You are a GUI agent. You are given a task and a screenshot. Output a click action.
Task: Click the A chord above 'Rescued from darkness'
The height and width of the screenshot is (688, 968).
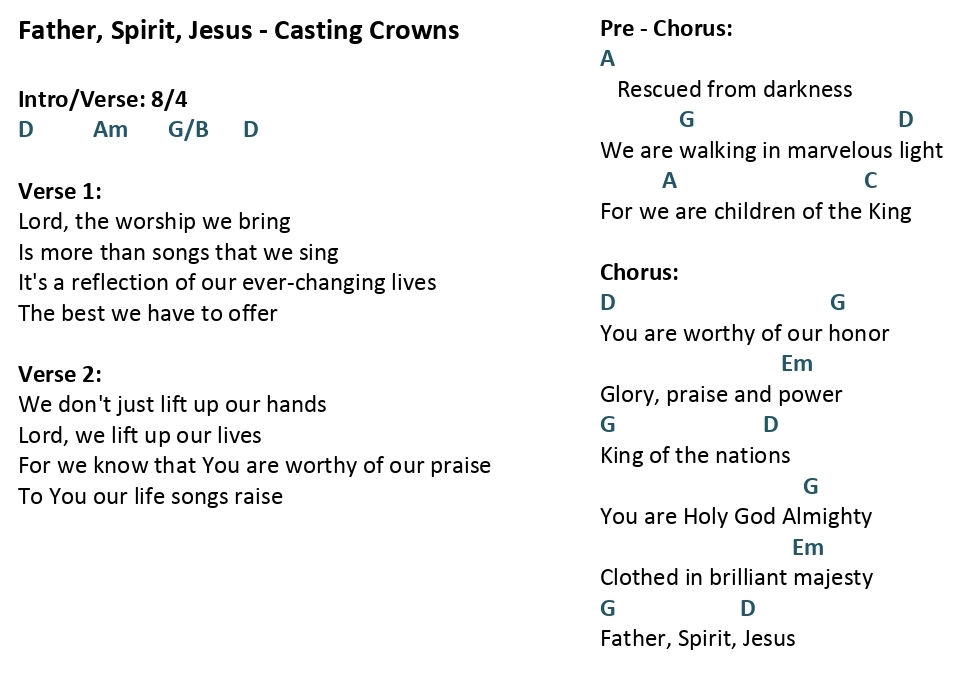607,59
